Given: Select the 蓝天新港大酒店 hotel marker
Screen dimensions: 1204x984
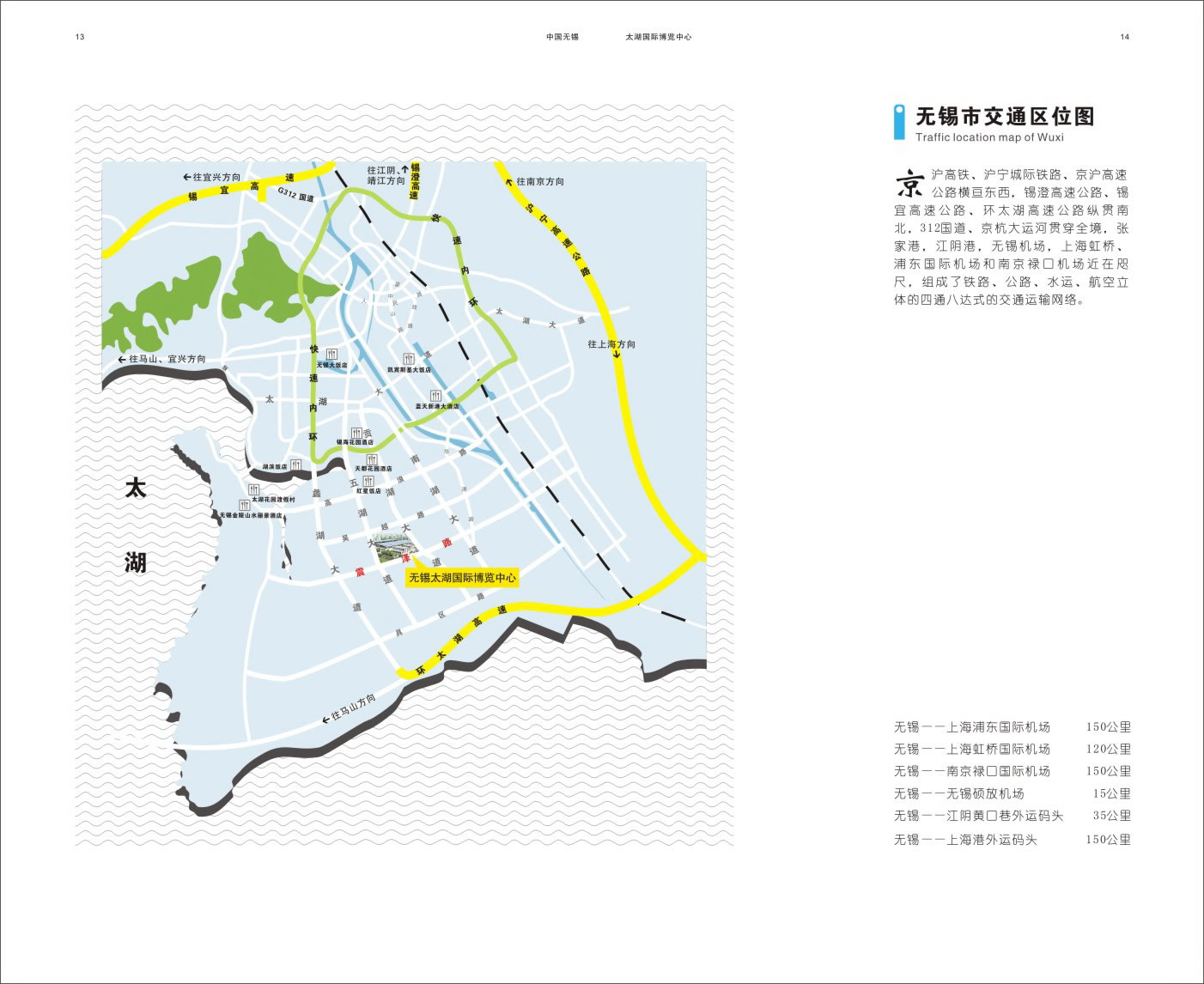Looking at the screenshot, I should pos(436,396).
